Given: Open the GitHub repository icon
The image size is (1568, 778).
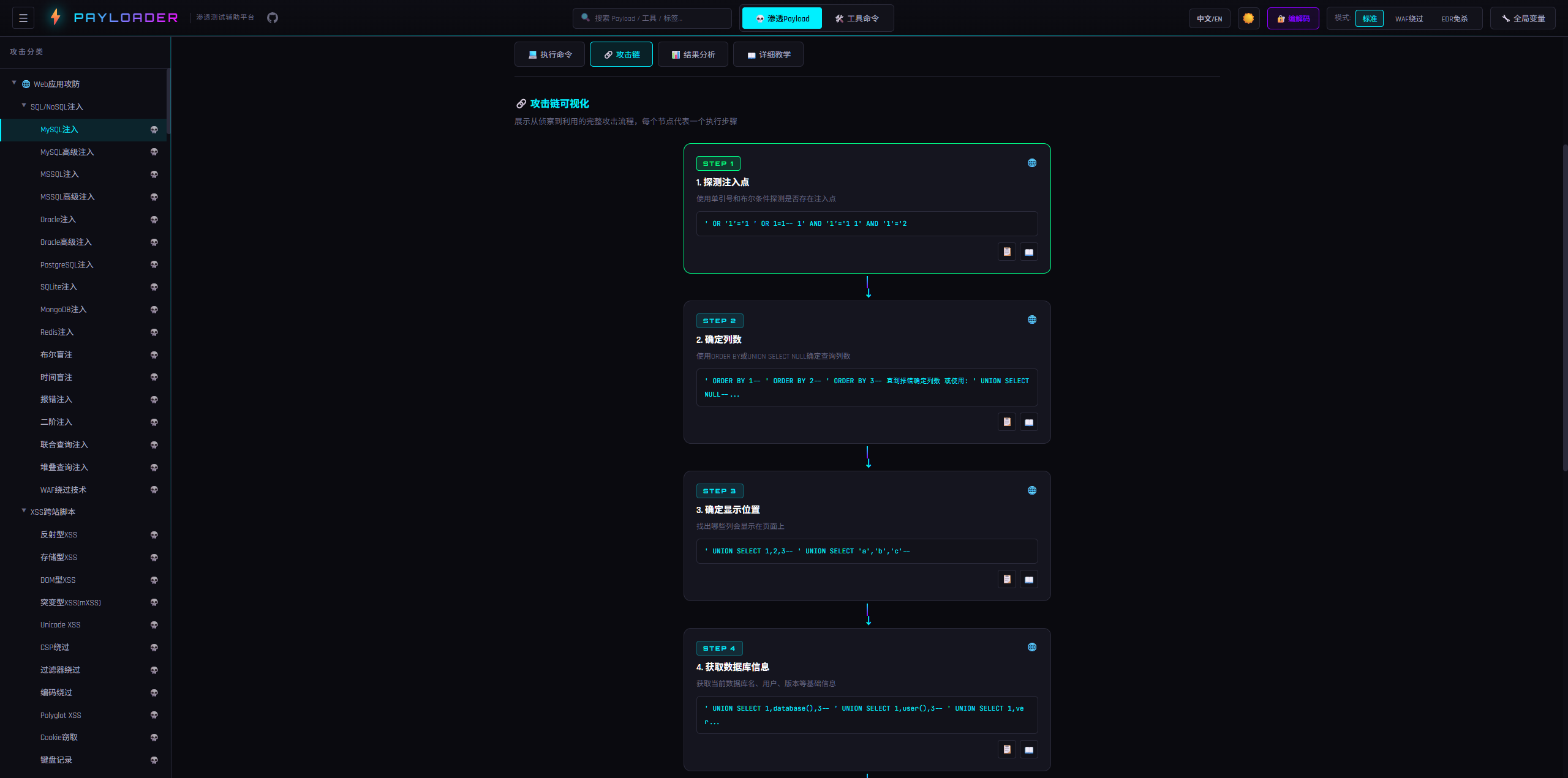Looking at the screenshot, I should [273, 18].
